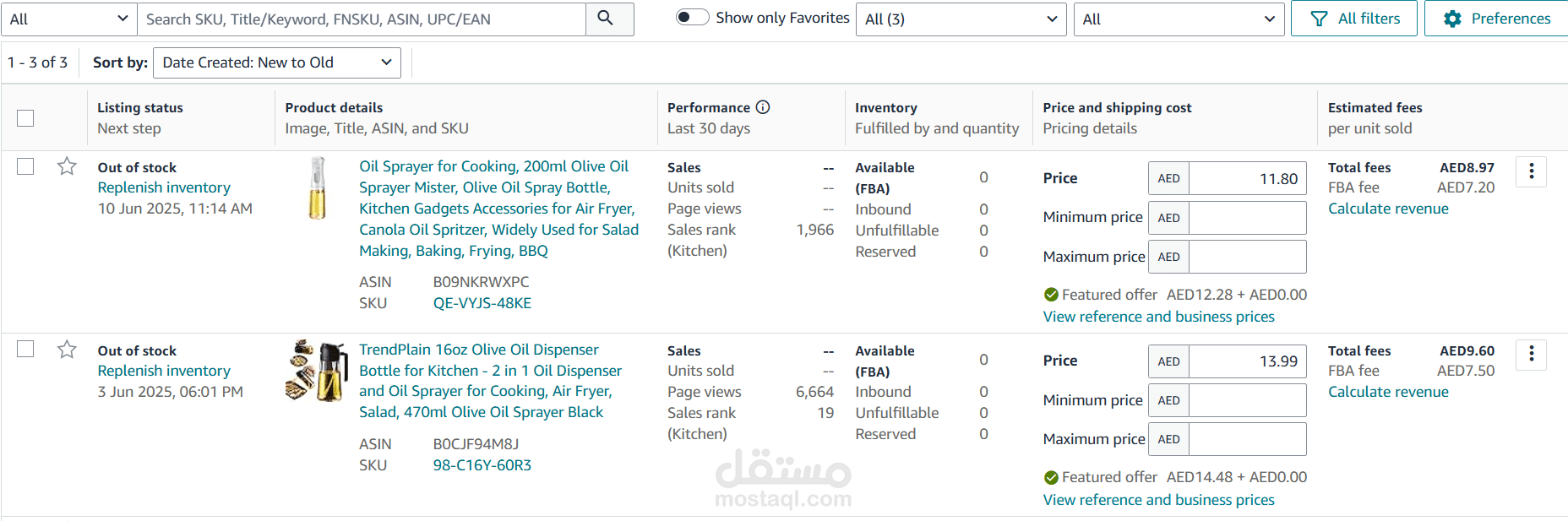The height and width of the screenshot is (521, 1568).
Task: Click the sales rank value 1,966
Action: [x=814, y=230]
